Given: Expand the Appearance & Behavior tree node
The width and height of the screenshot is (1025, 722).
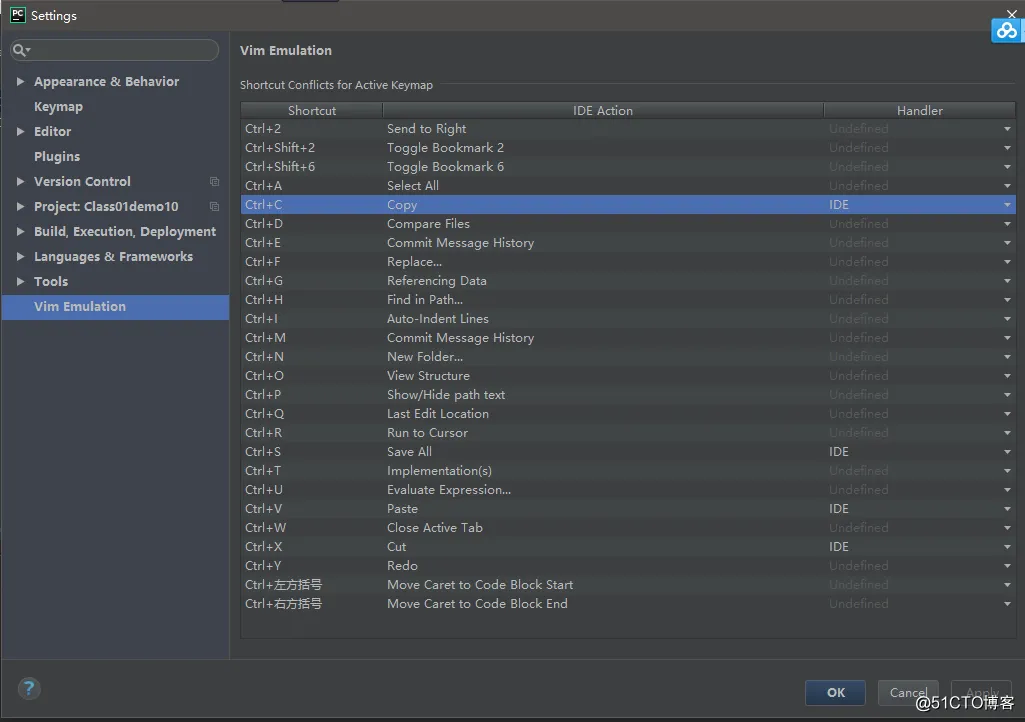Looking at the screenshot, I should click(x=20, y=82).
